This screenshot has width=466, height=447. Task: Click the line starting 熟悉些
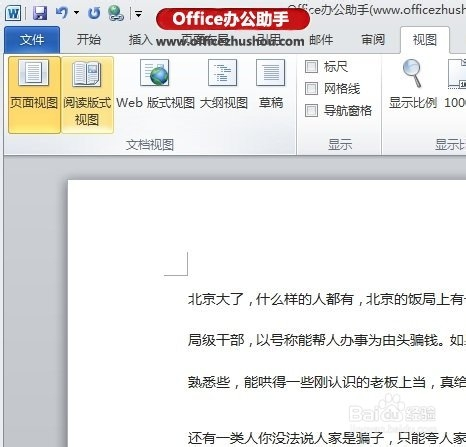coord(327,382)
